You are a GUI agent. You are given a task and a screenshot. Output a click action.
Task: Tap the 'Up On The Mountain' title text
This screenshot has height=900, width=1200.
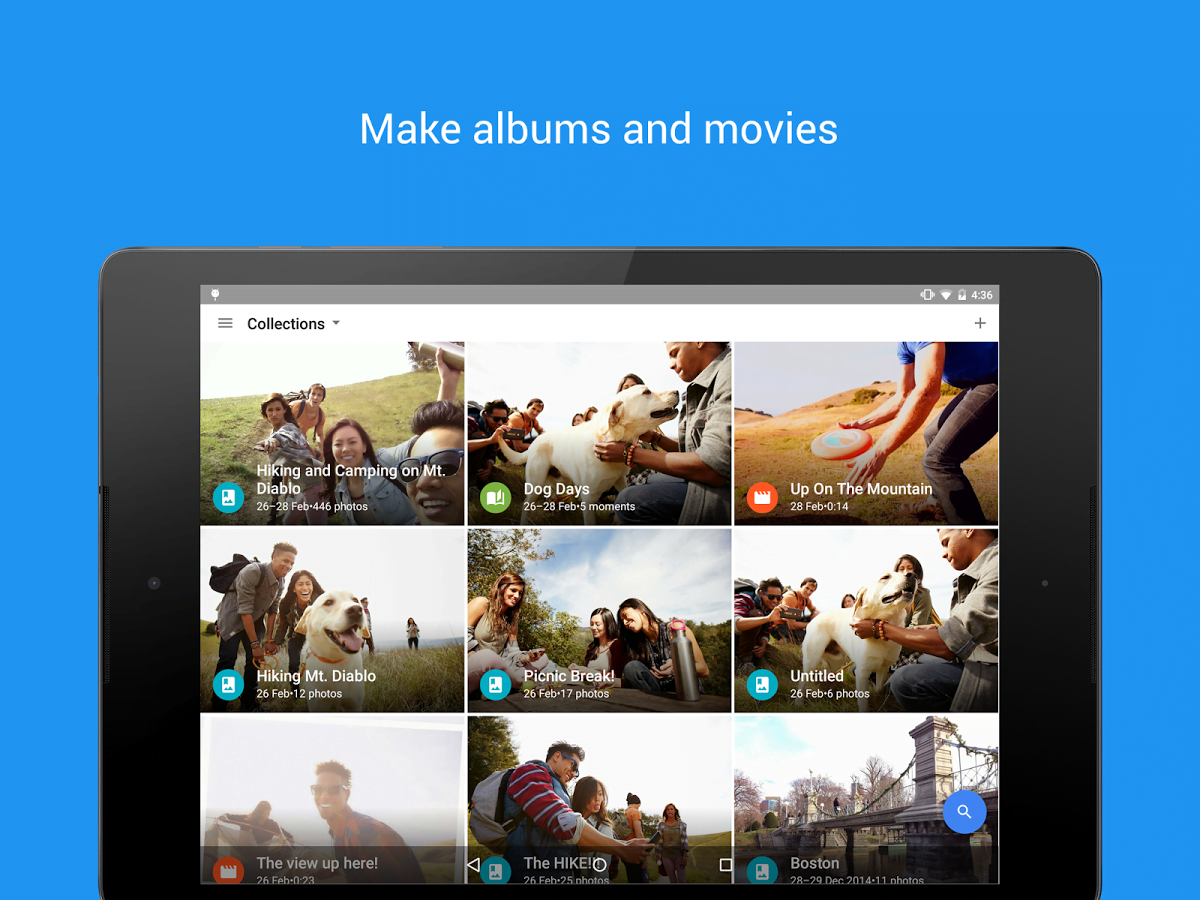point(861,489)
